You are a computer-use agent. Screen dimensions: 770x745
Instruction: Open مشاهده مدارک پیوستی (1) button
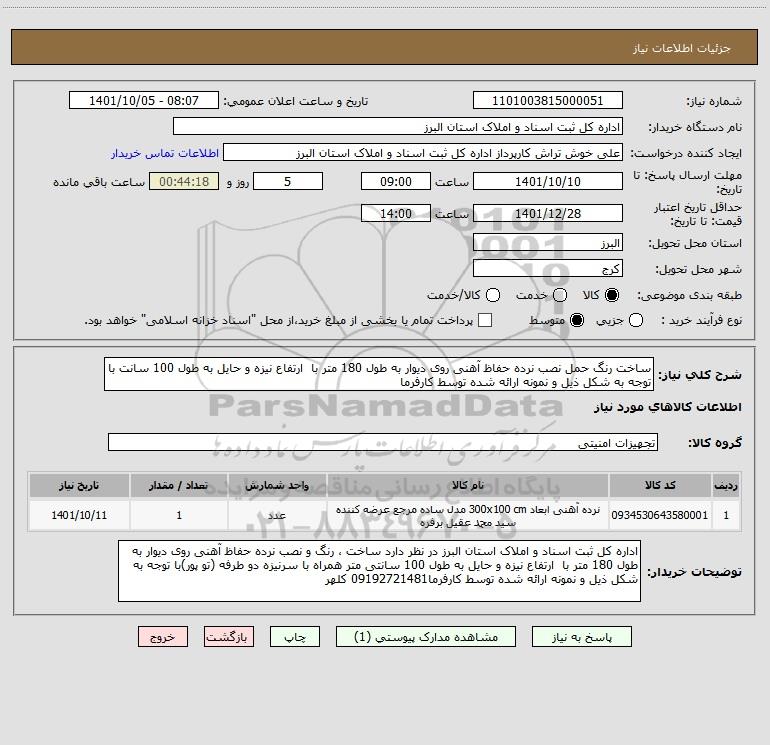pyautogui.click(x=426, y=637)
